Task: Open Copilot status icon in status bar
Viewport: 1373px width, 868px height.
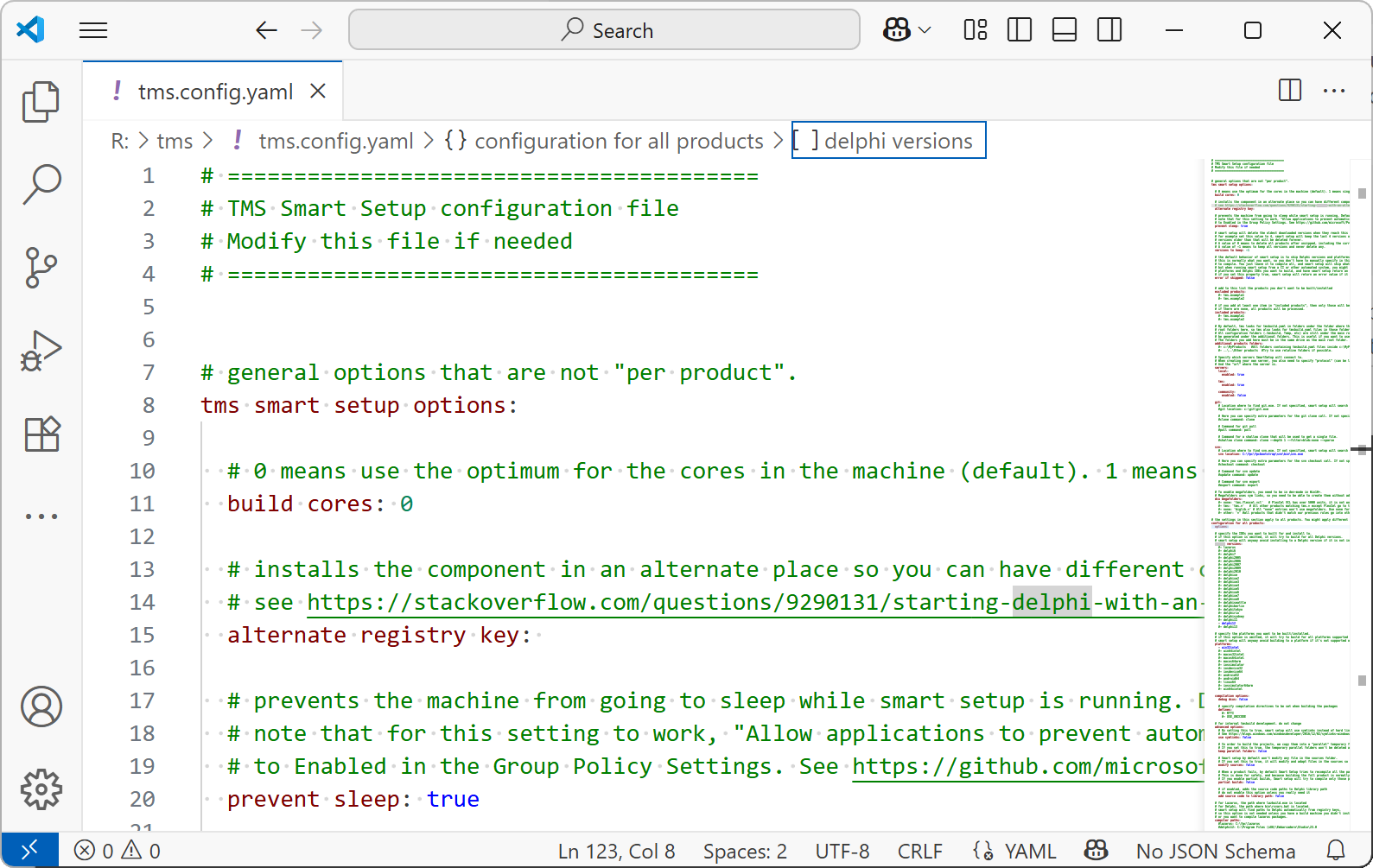Action: (x=1096, y=851)
